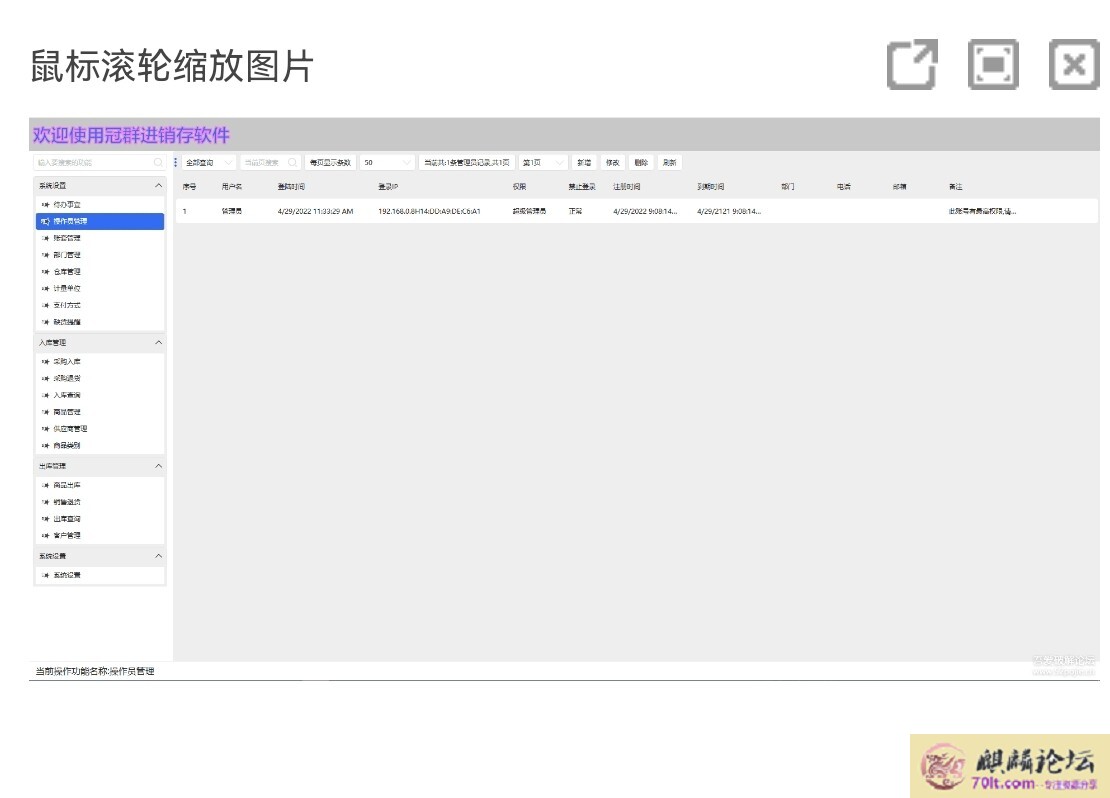Sort by the 注册时间 column header

(626, 187)
